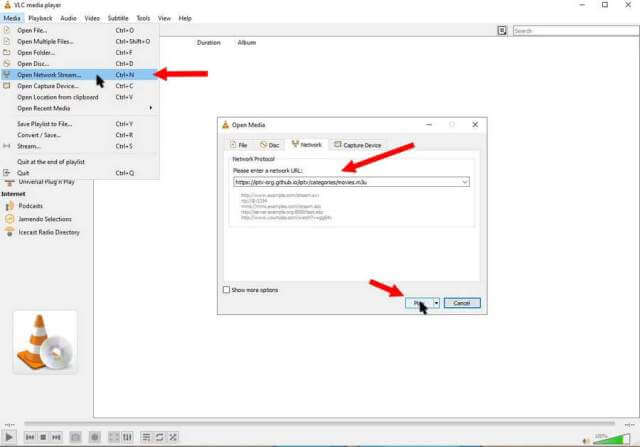Click Cancel in Open Media dialog
Screen dimensions: 640x447
click(462, 303)
